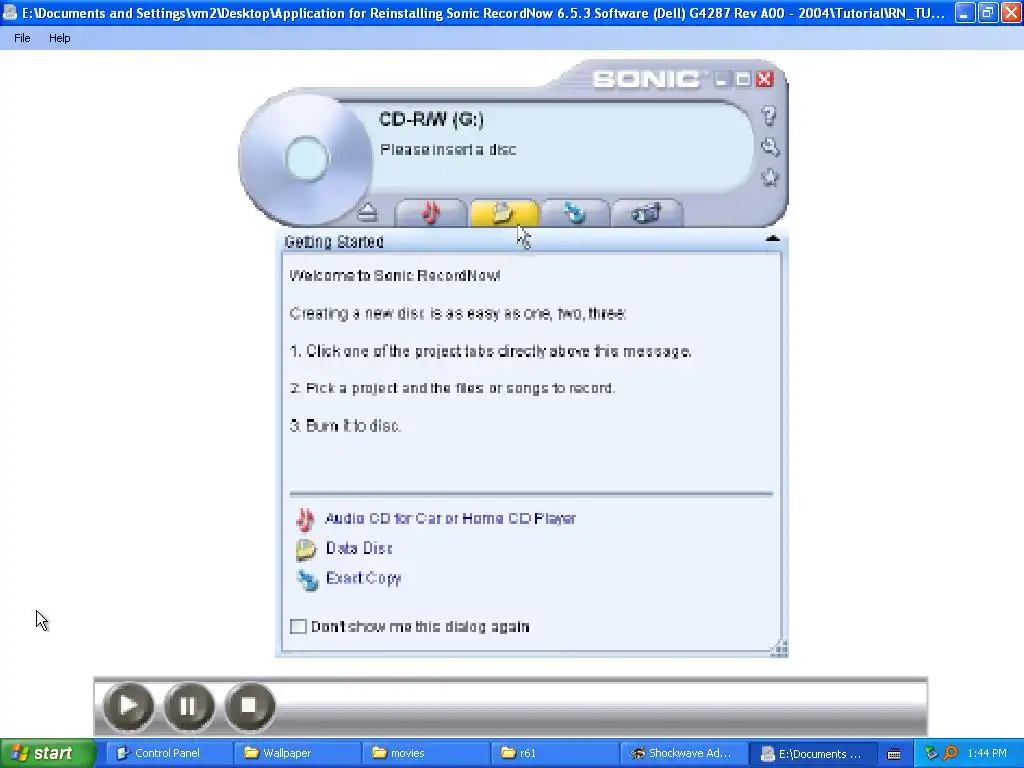This screenshot has height=768, width=1024.
Task: Switch to Control Panel taskbar button
Action: (168, 753)
